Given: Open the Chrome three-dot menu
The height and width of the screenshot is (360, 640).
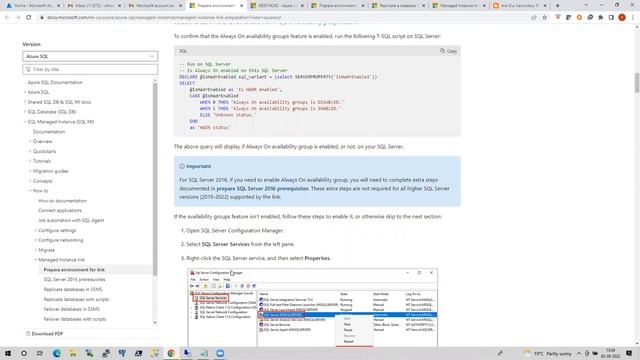Looking at the screenshot, I should pyautogui.click(x=633, y=18).
